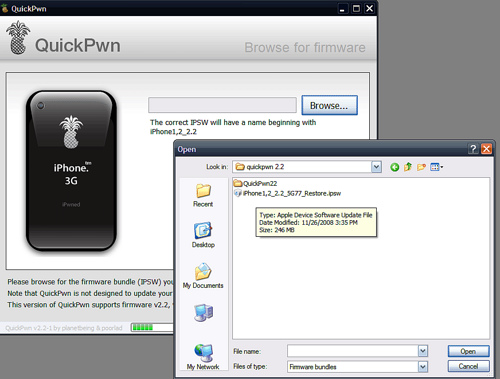The height and width of the screenshot is (379, 500).
Task: Maximize the QuickPwn window
Action: click(x=356, y=8)
